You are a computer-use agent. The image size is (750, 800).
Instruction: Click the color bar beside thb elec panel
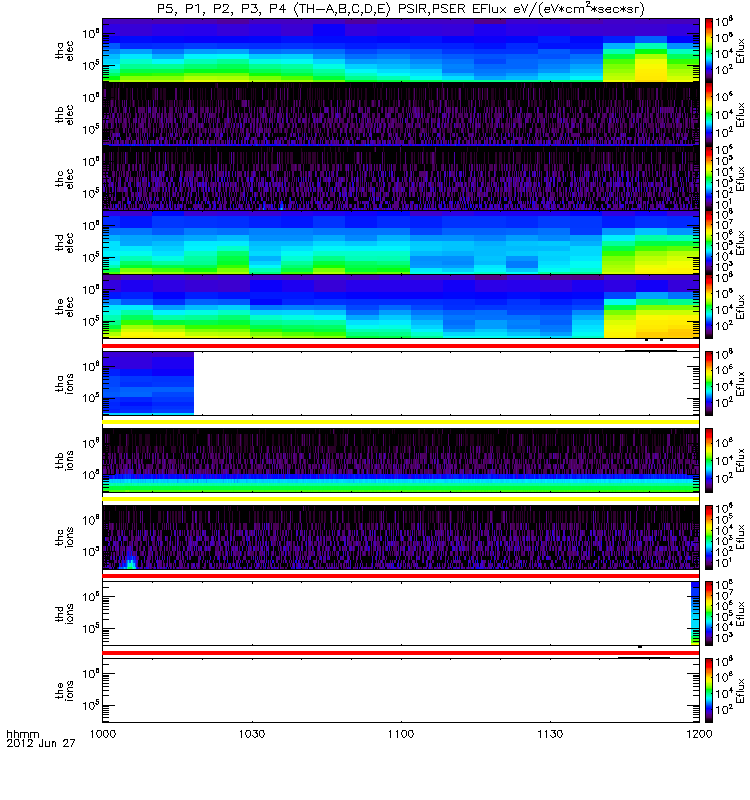(709, 114)
